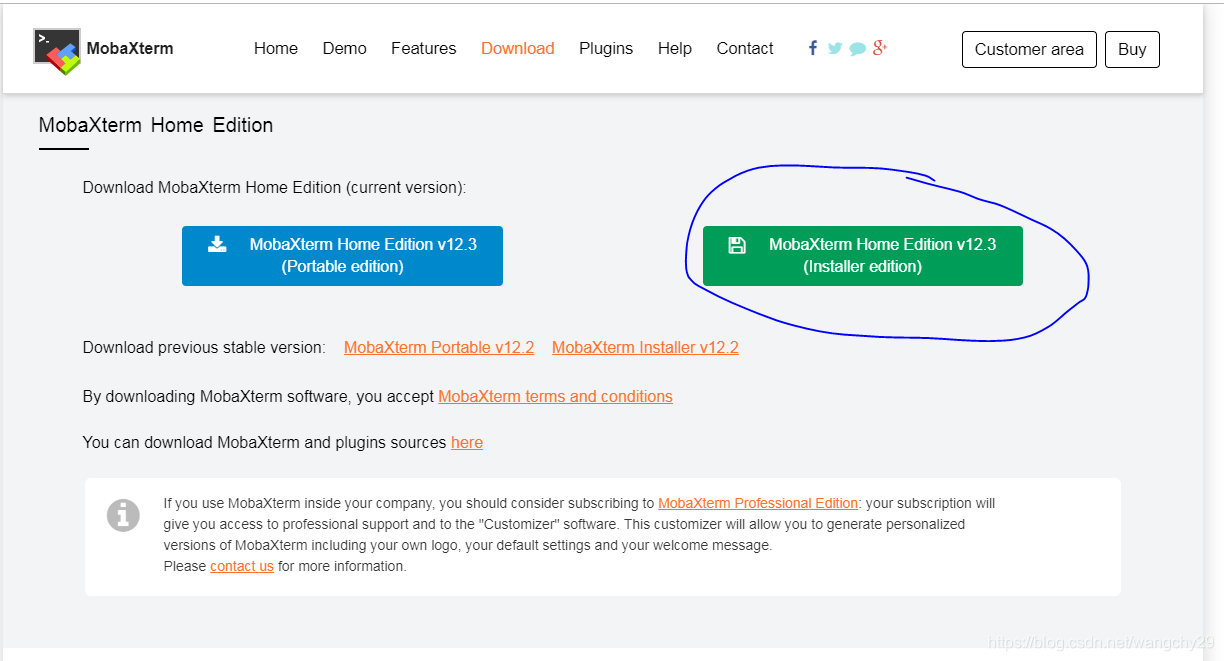Screen dimensions: 1224x661
Task: Open the Demo menu item
Action: (x=344, y=48)
